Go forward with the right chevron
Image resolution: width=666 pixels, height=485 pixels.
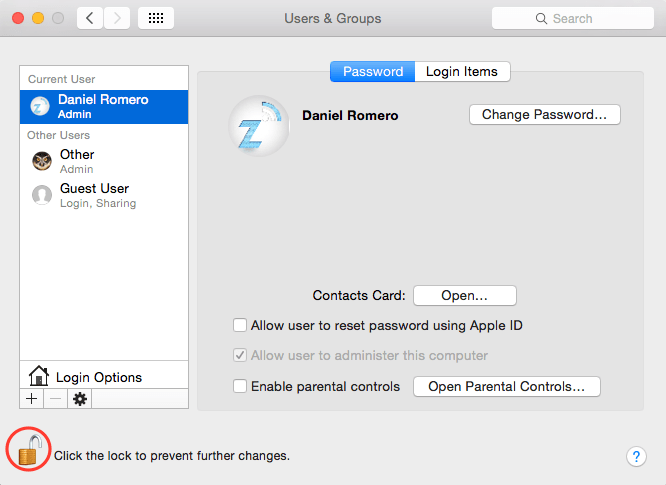117,18
